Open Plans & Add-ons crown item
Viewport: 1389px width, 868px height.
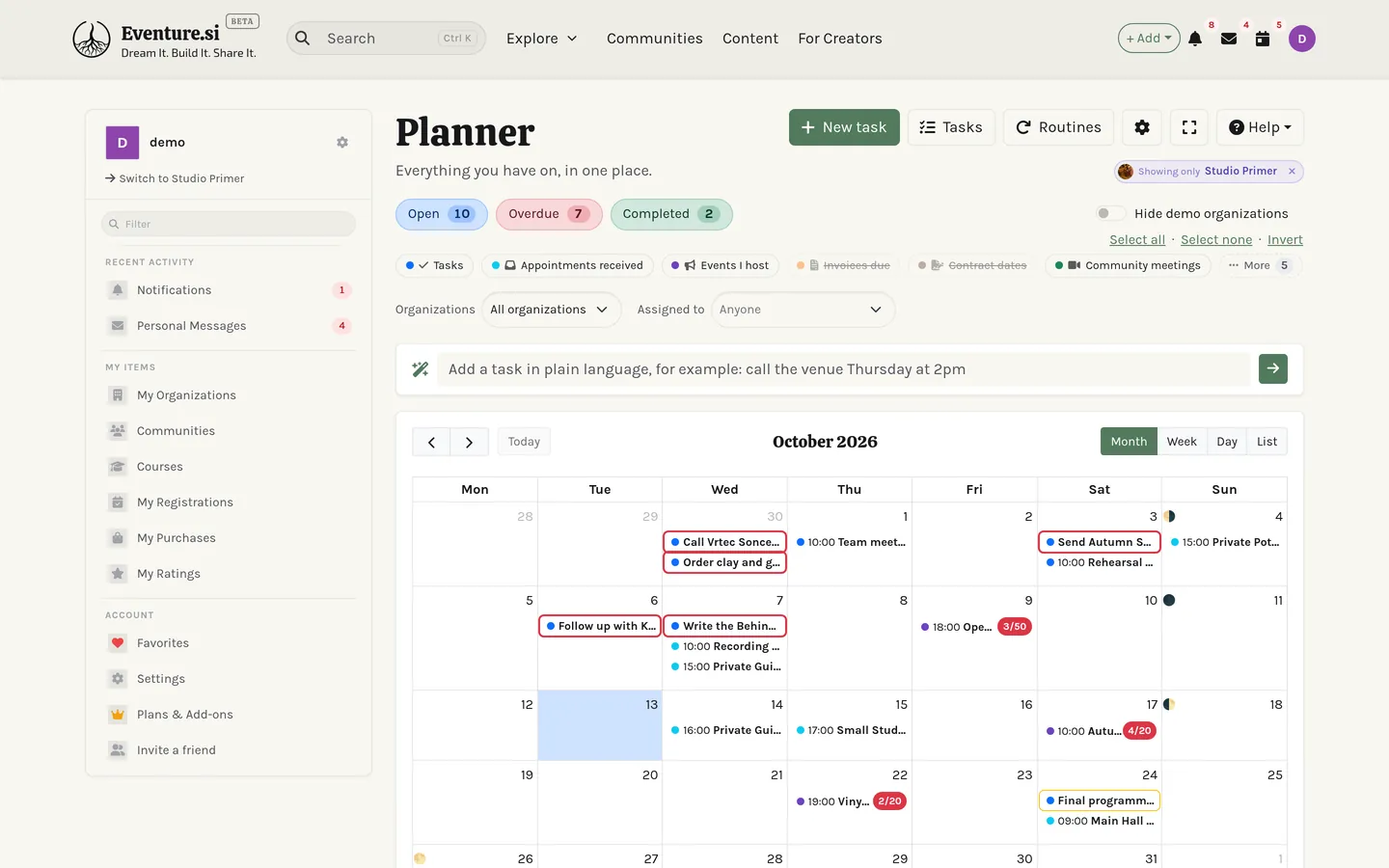229,715
